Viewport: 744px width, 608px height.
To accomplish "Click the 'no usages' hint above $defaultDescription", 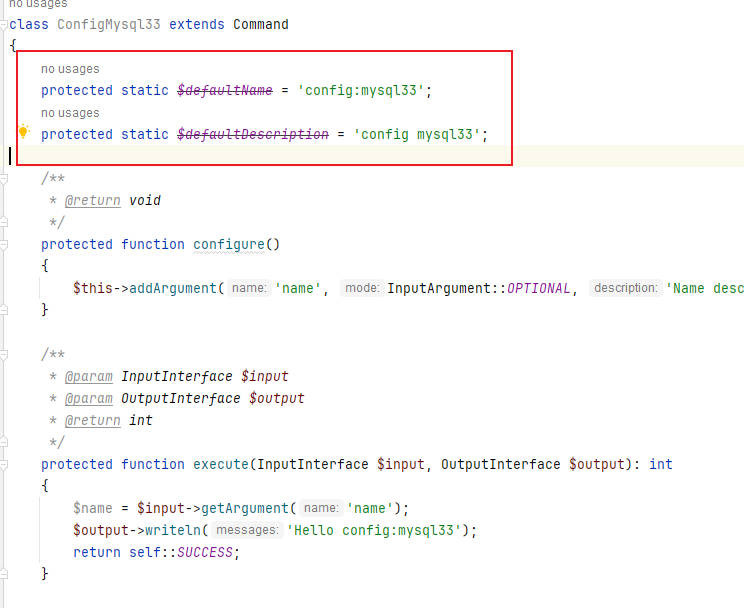I will coord(70,113).
